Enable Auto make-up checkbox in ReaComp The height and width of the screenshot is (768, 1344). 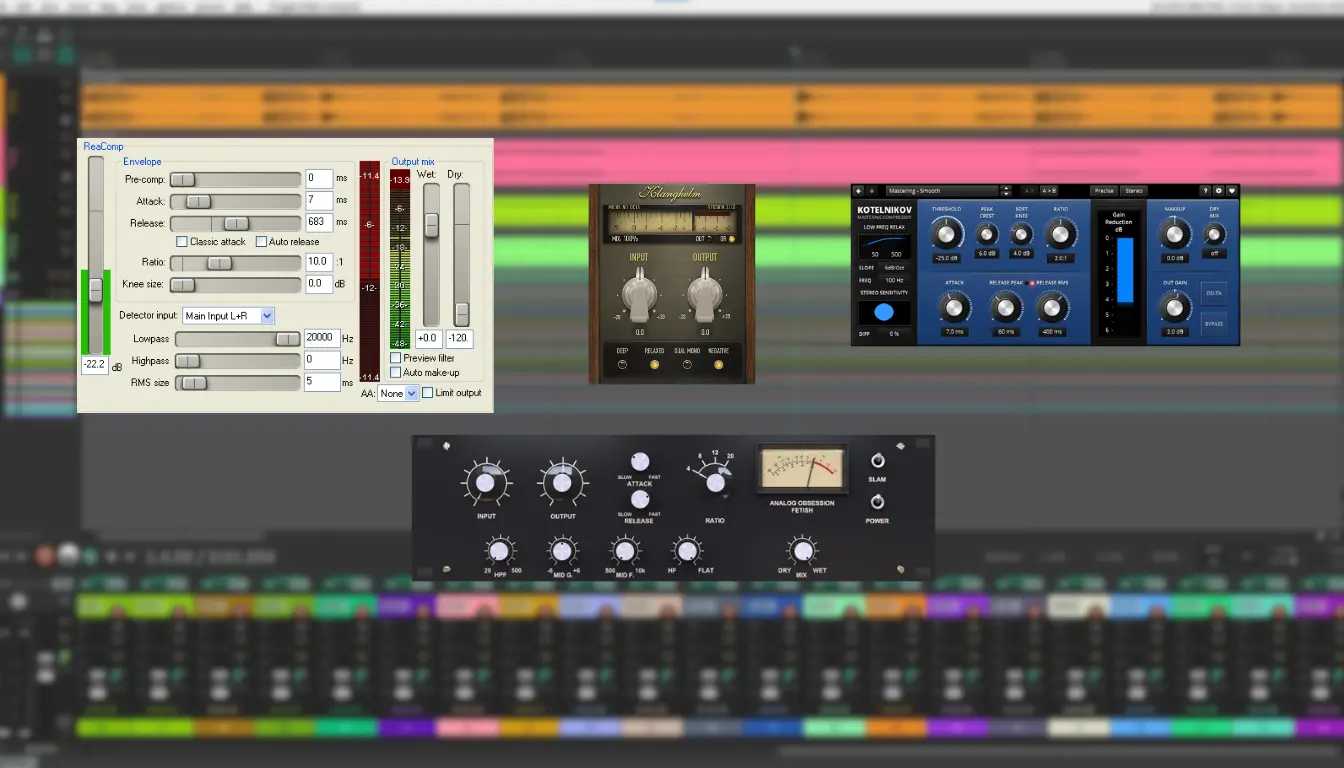[x=396, y=372]
